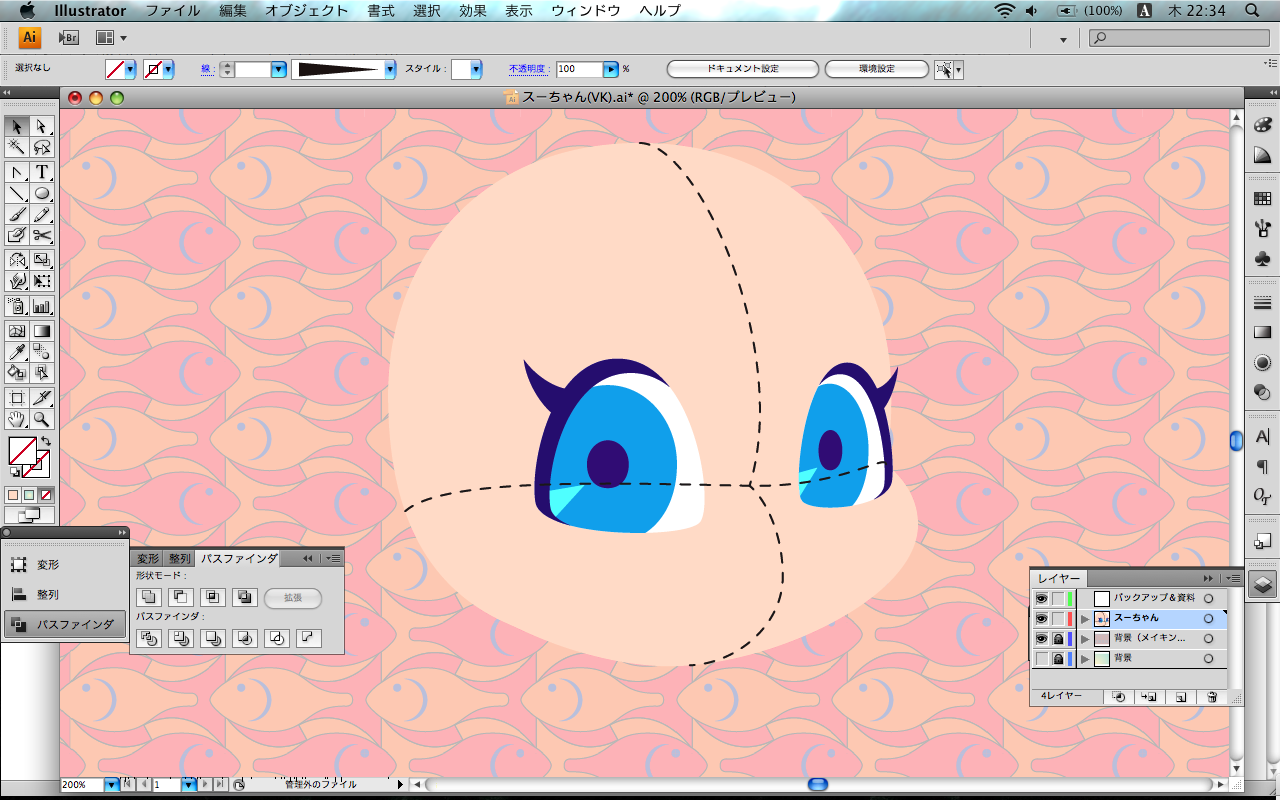Create a new layer in Layers panel
This screenshot has width=1280, height=800.
[x=1181, y=696]
